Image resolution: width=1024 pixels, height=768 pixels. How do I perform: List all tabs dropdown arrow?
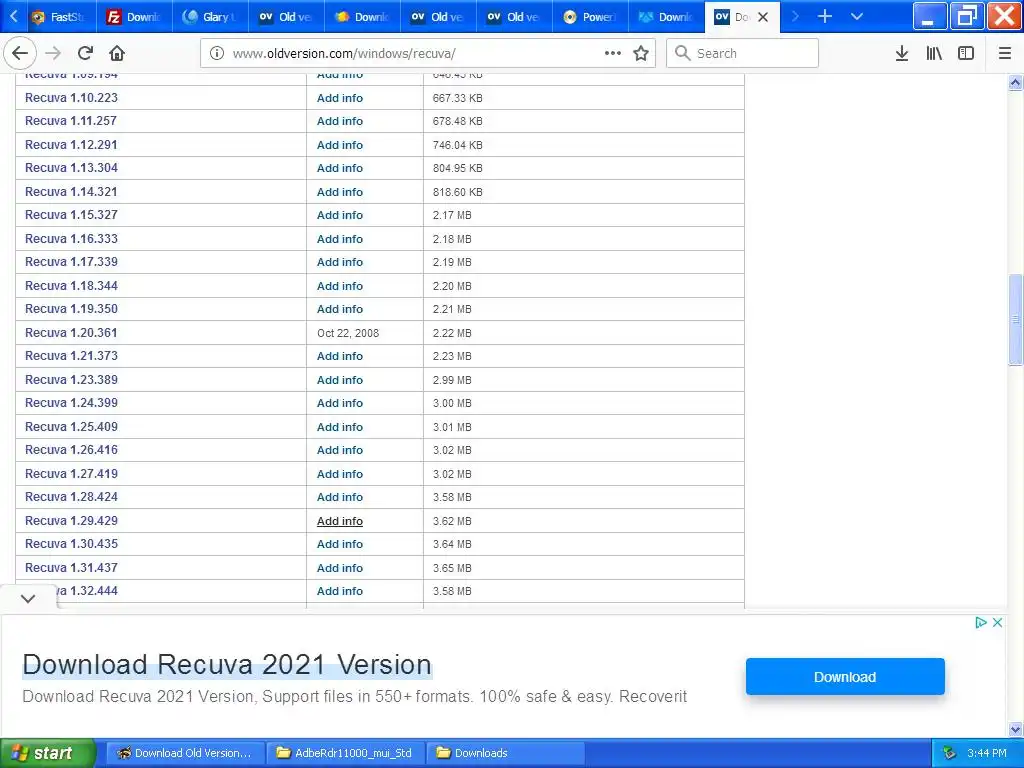(x=857, y=16)
